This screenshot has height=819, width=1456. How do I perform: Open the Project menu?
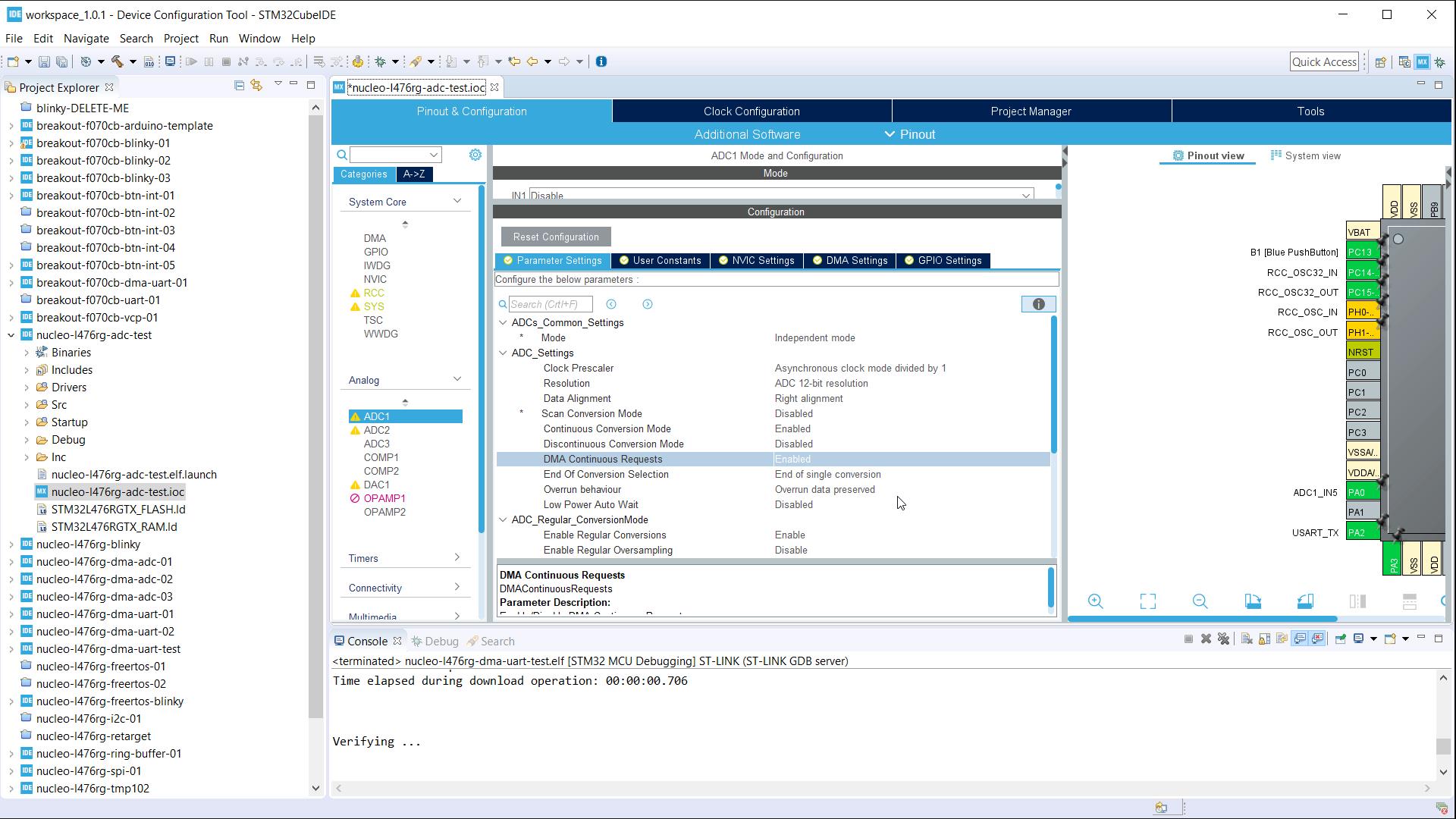pyautogui.click(x=180, y=38)
